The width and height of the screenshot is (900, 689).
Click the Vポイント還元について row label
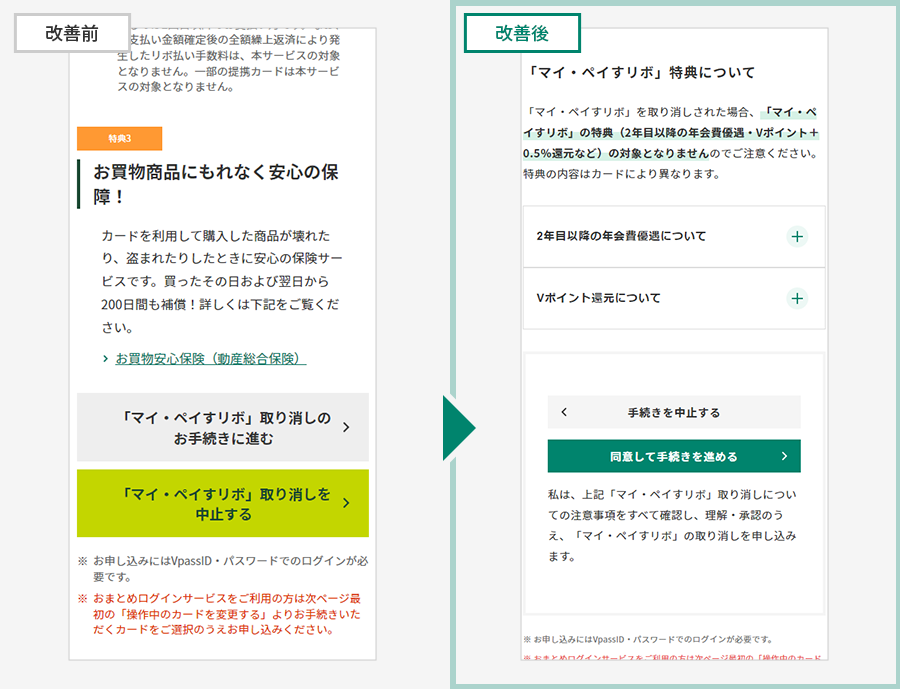click(598, 298)
